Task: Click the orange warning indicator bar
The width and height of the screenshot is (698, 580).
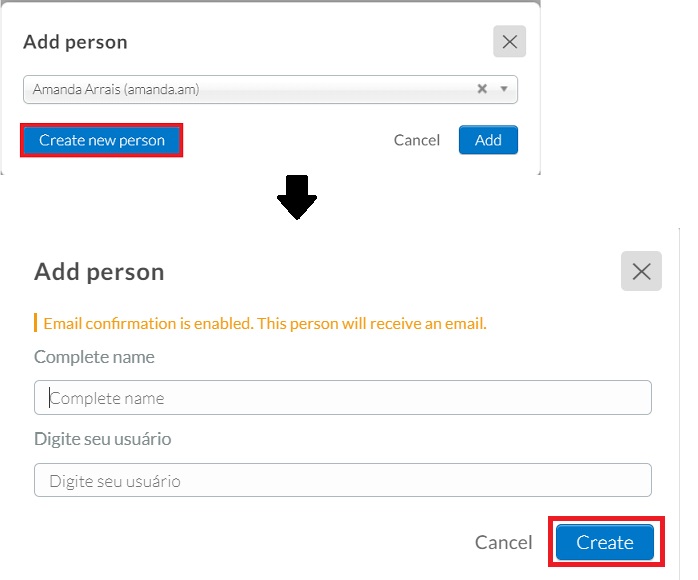Action: [x=35, y=323]
